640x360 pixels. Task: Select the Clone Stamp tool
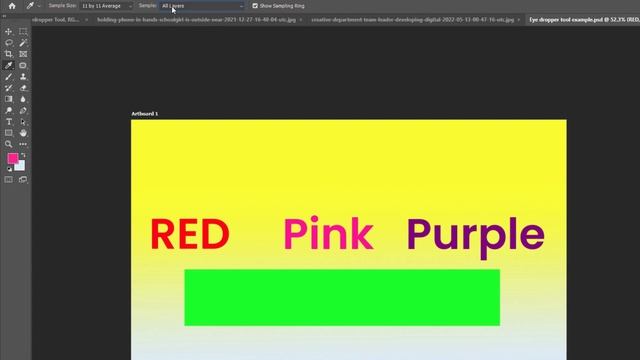click(x=23, y=77)
